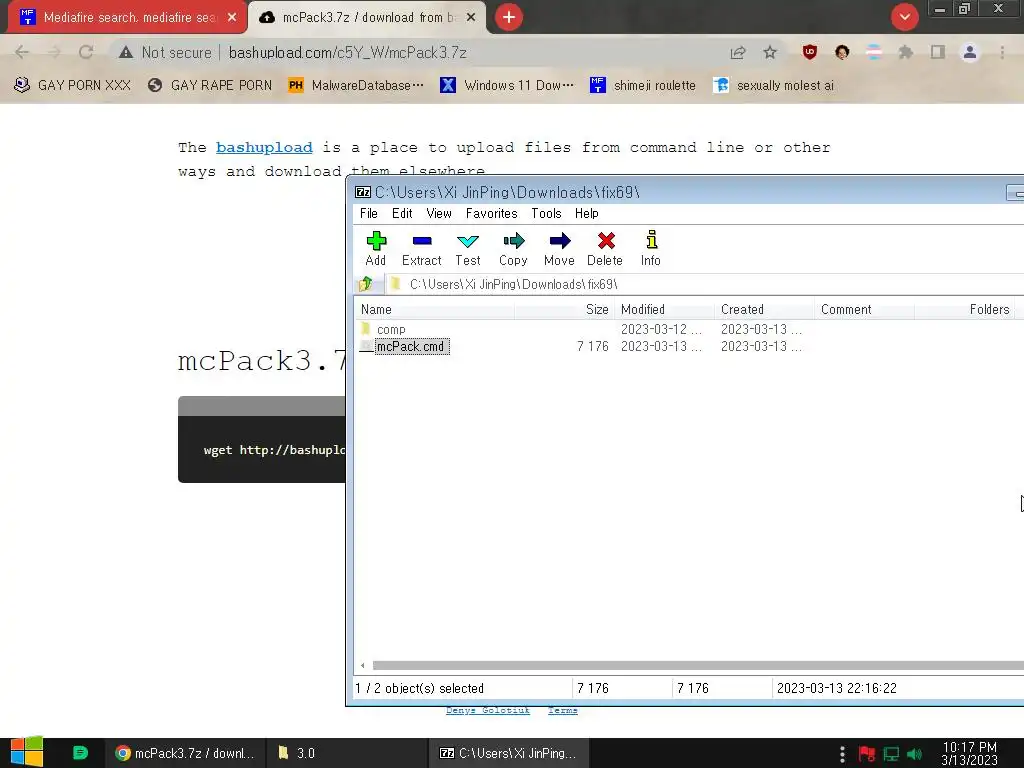Click the red flag tray icon
The height and width of the screenshot is (768, 1024).
coord(867,754)
